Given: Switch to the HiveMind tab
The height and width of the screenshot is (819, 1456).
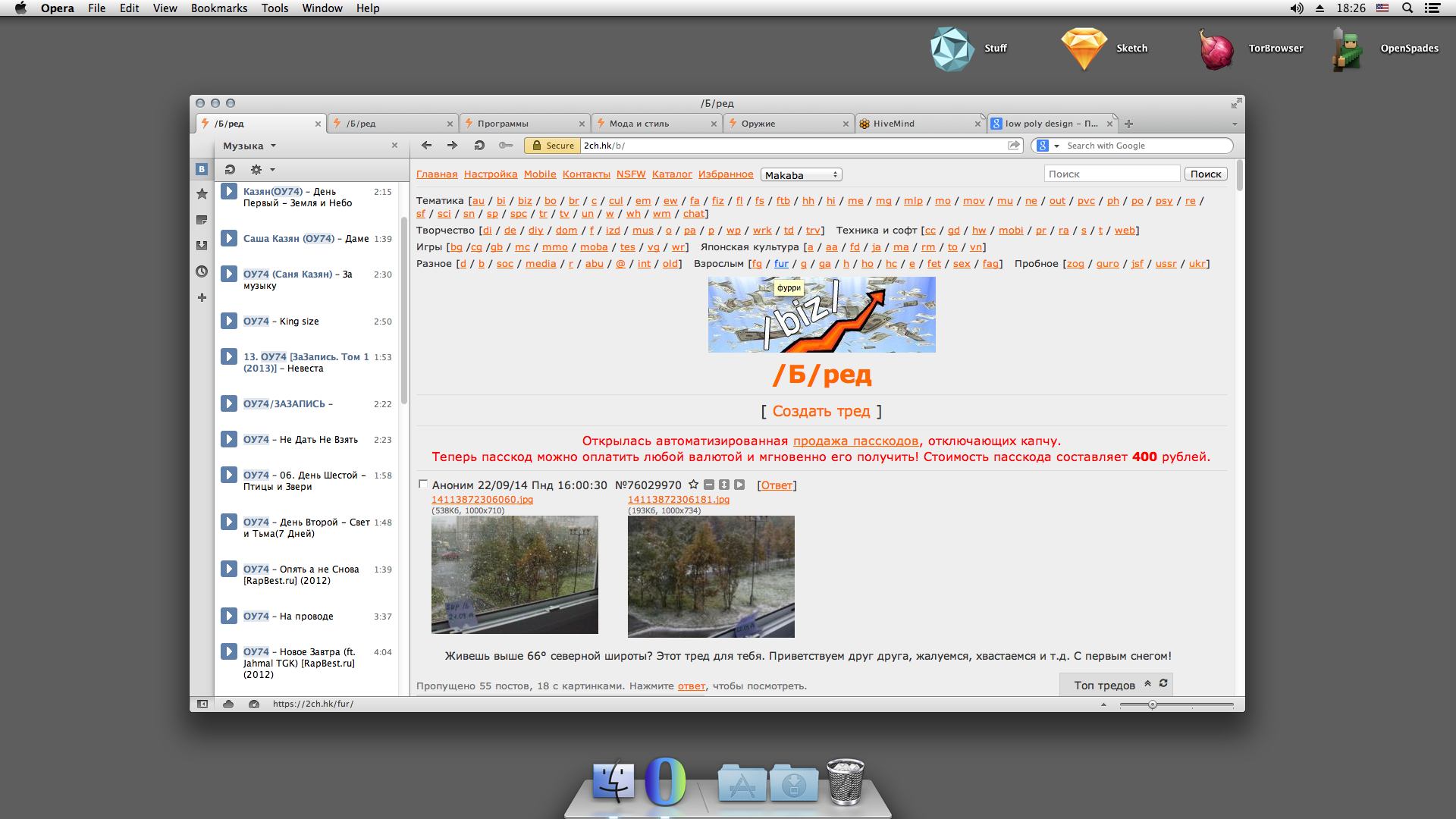Looking at the screenshot, I should [x=893, y=124].
